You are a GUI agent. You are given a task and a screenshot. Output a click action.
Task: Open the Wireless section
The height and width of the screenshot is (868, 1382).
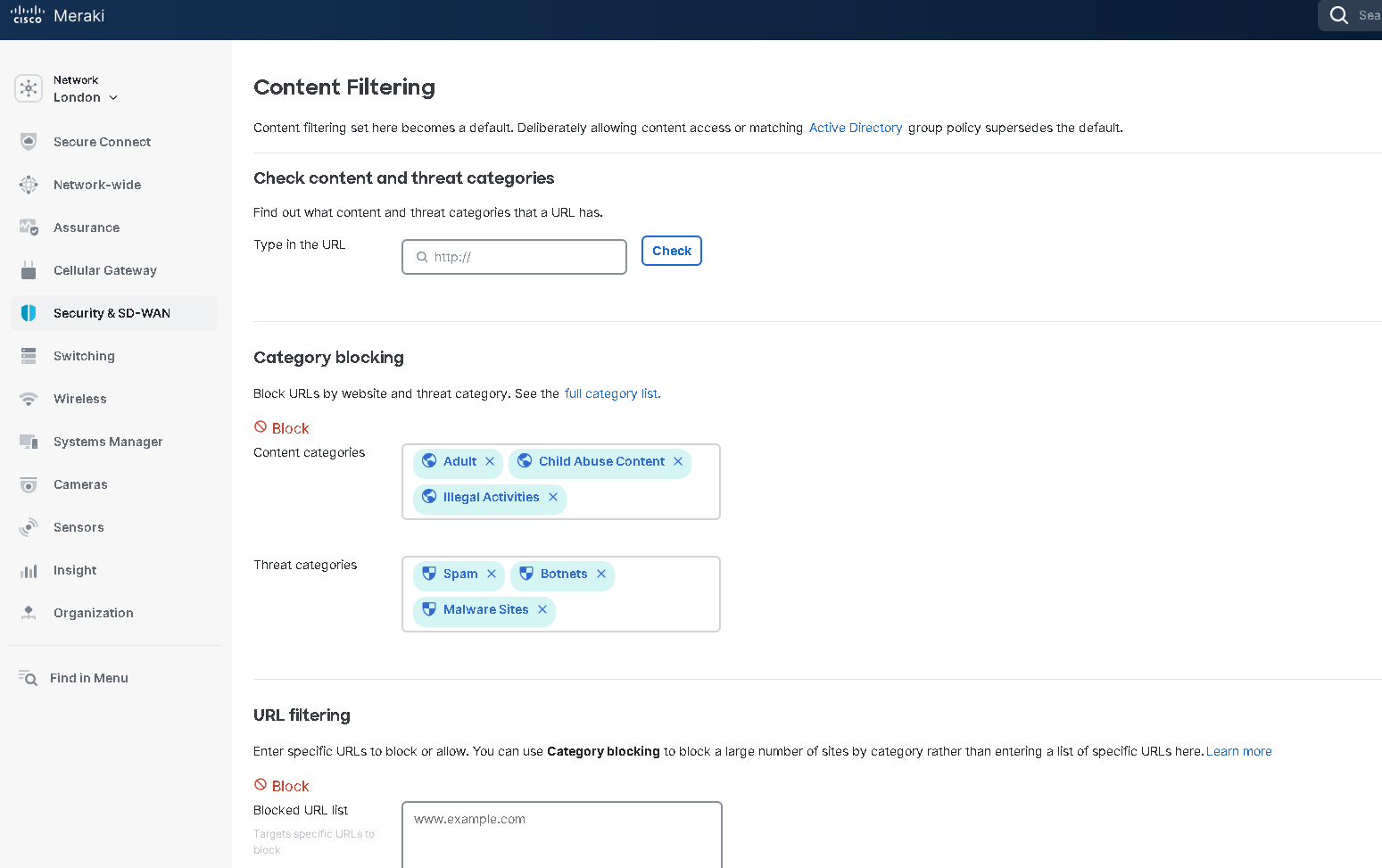[x=79, y=399]
